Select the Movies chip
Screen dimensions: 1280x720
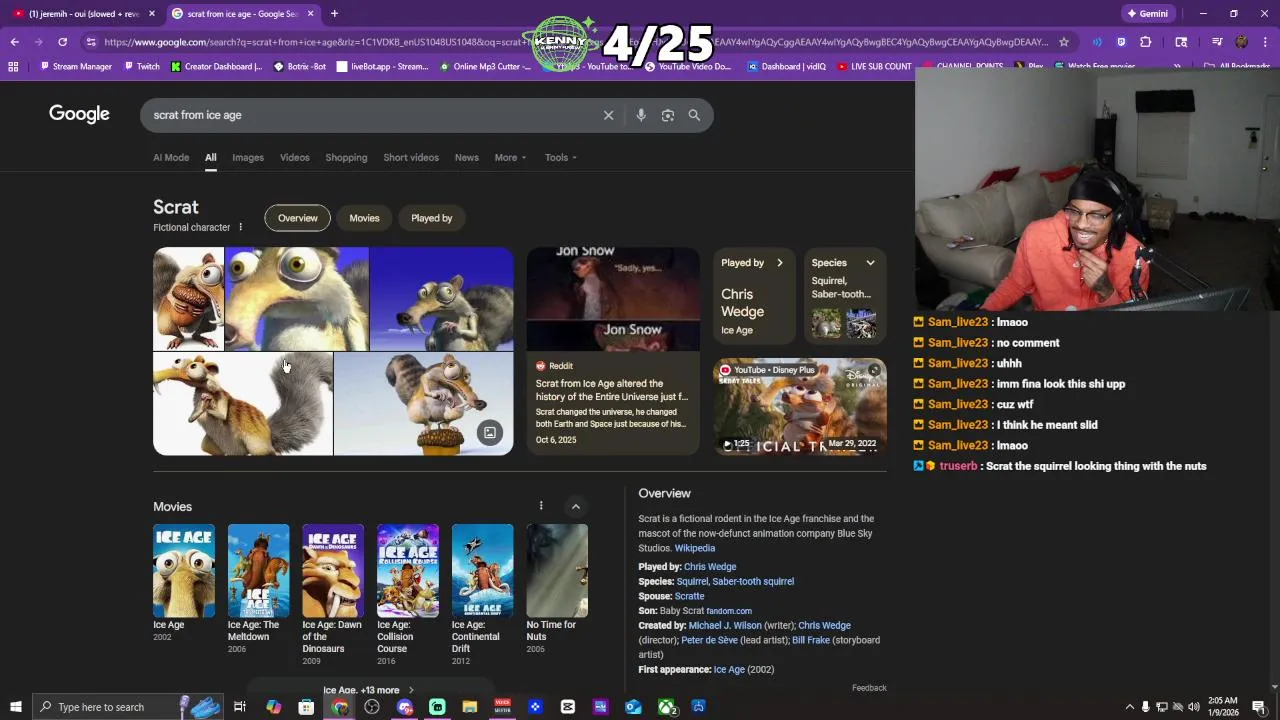tap(364, 218)
